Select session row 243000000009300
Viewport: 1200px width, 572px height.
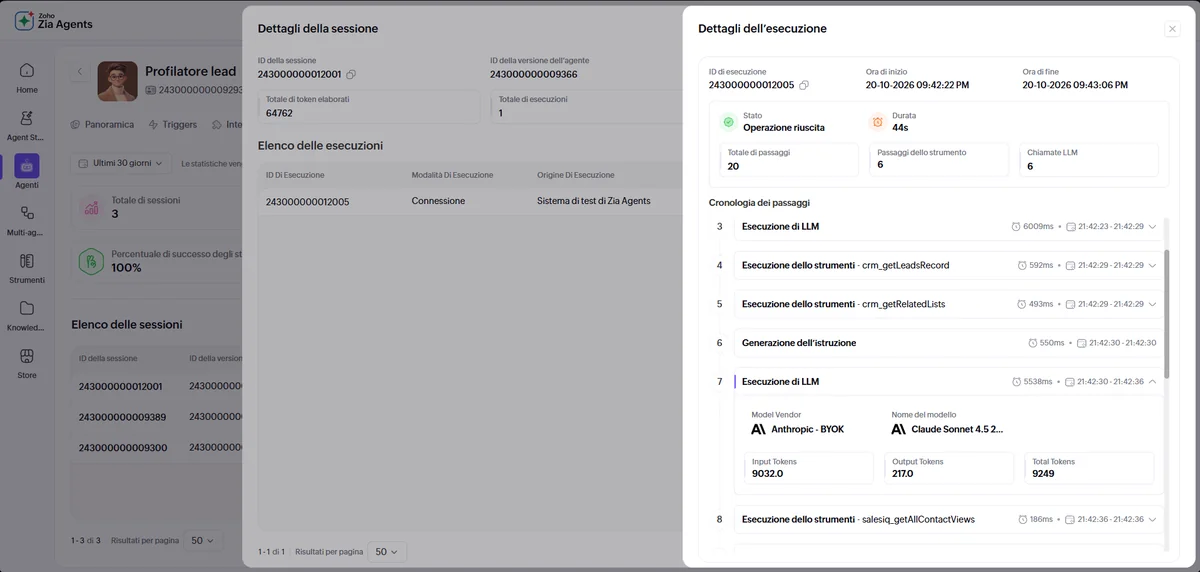(156, 447)
